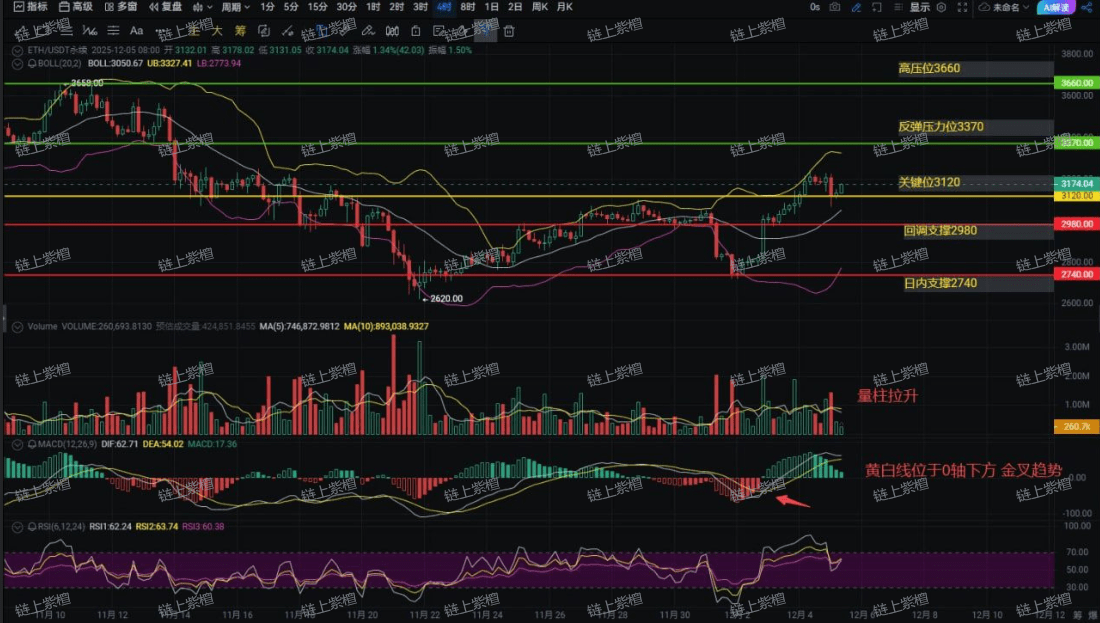Image resolution: width=1100 pixels, height=623 pixels.
Task: Select the 关键位3120 label
Action: pos(929,182)
